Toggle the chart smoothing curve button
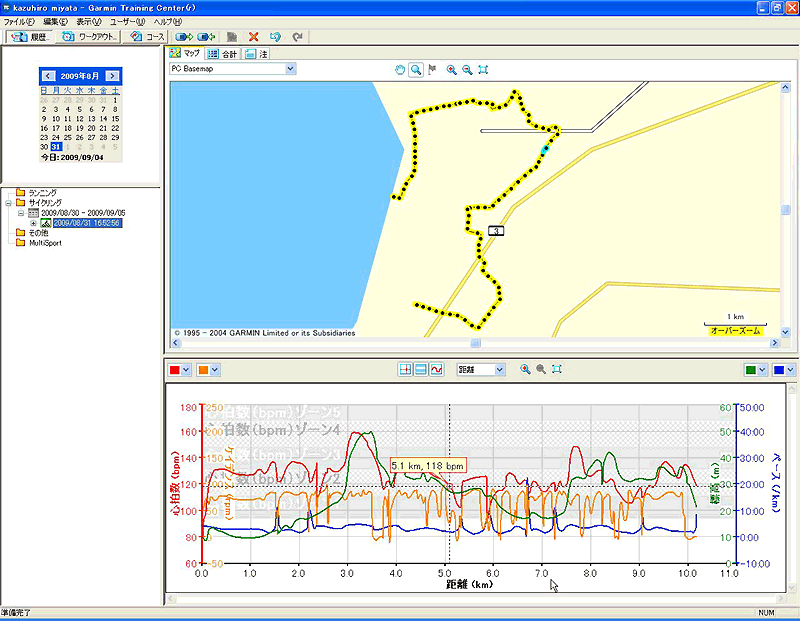Viewport: 800px width, 621px height. coord(437,369)
